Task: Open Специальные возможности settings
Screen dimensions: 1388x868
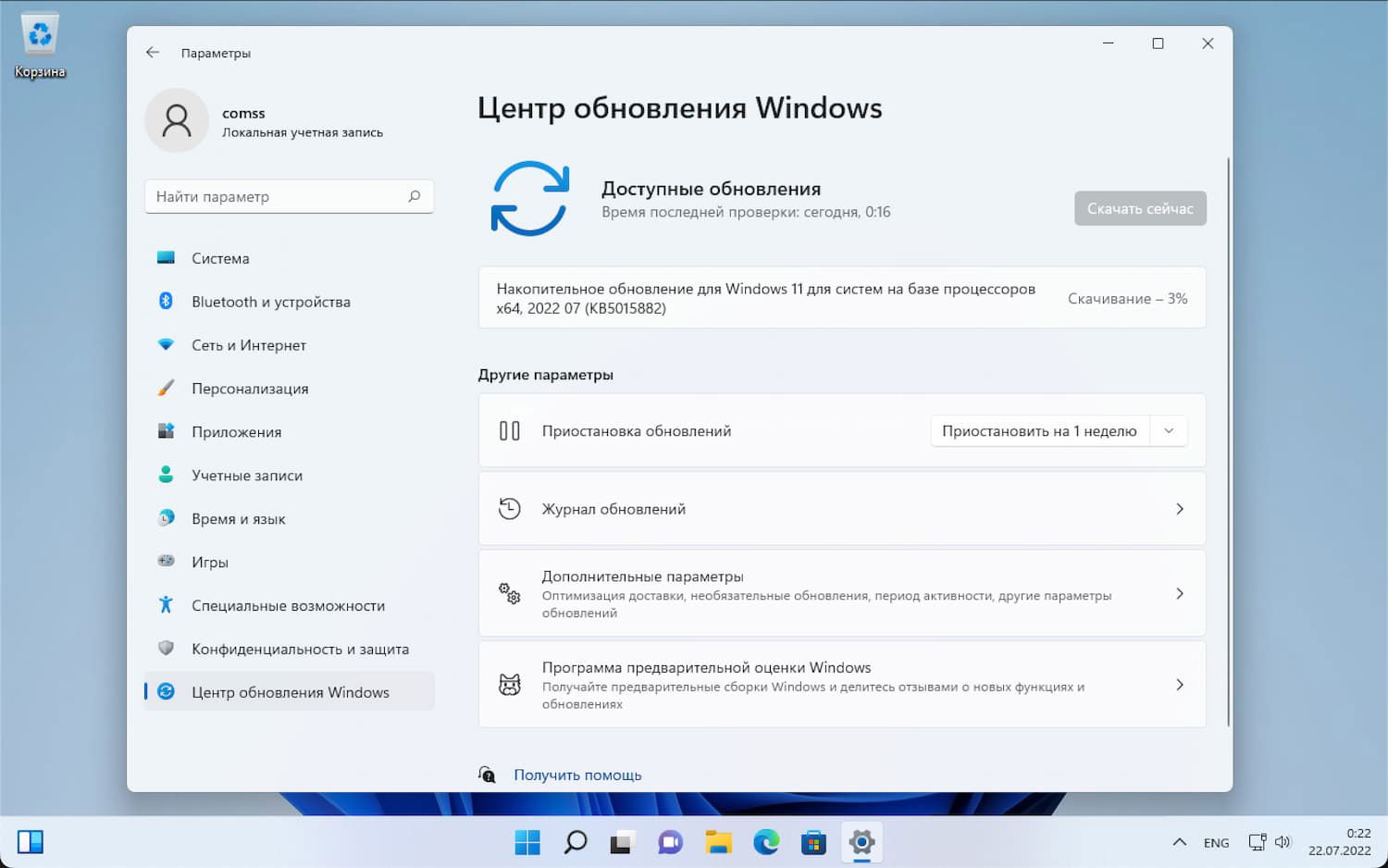Action: point(289,606)
